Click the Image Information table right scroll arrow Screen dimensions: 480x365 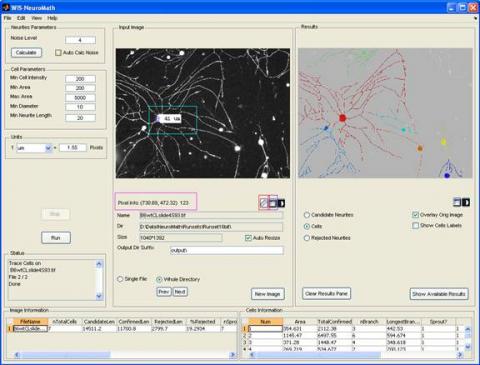click(233, 355)
